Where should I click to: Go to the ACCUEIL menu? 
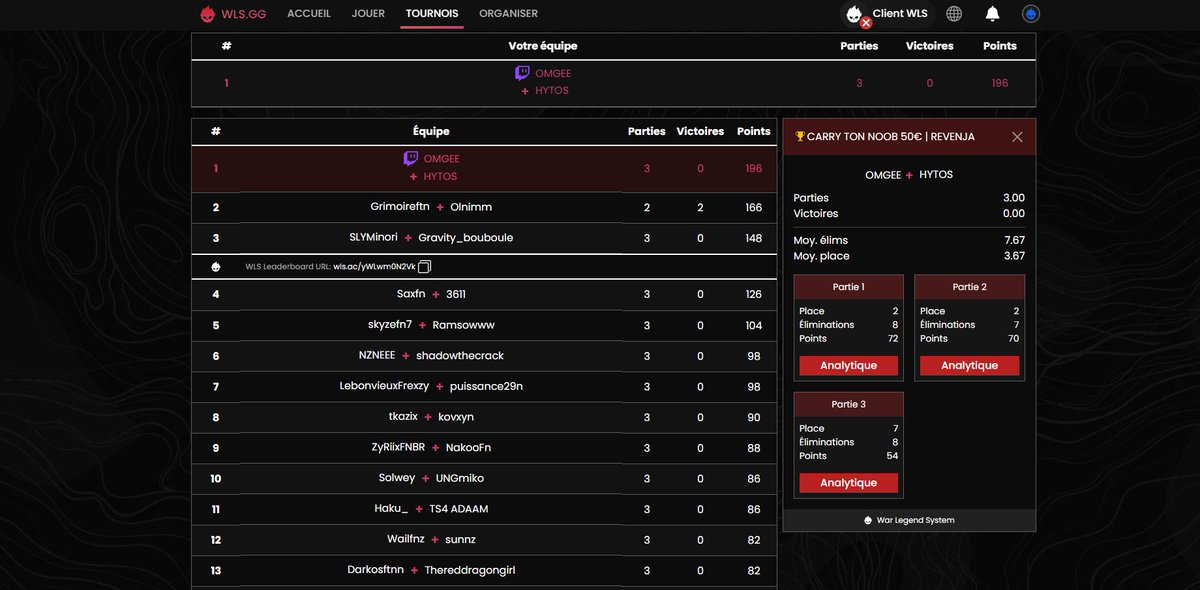coord(309,14)
